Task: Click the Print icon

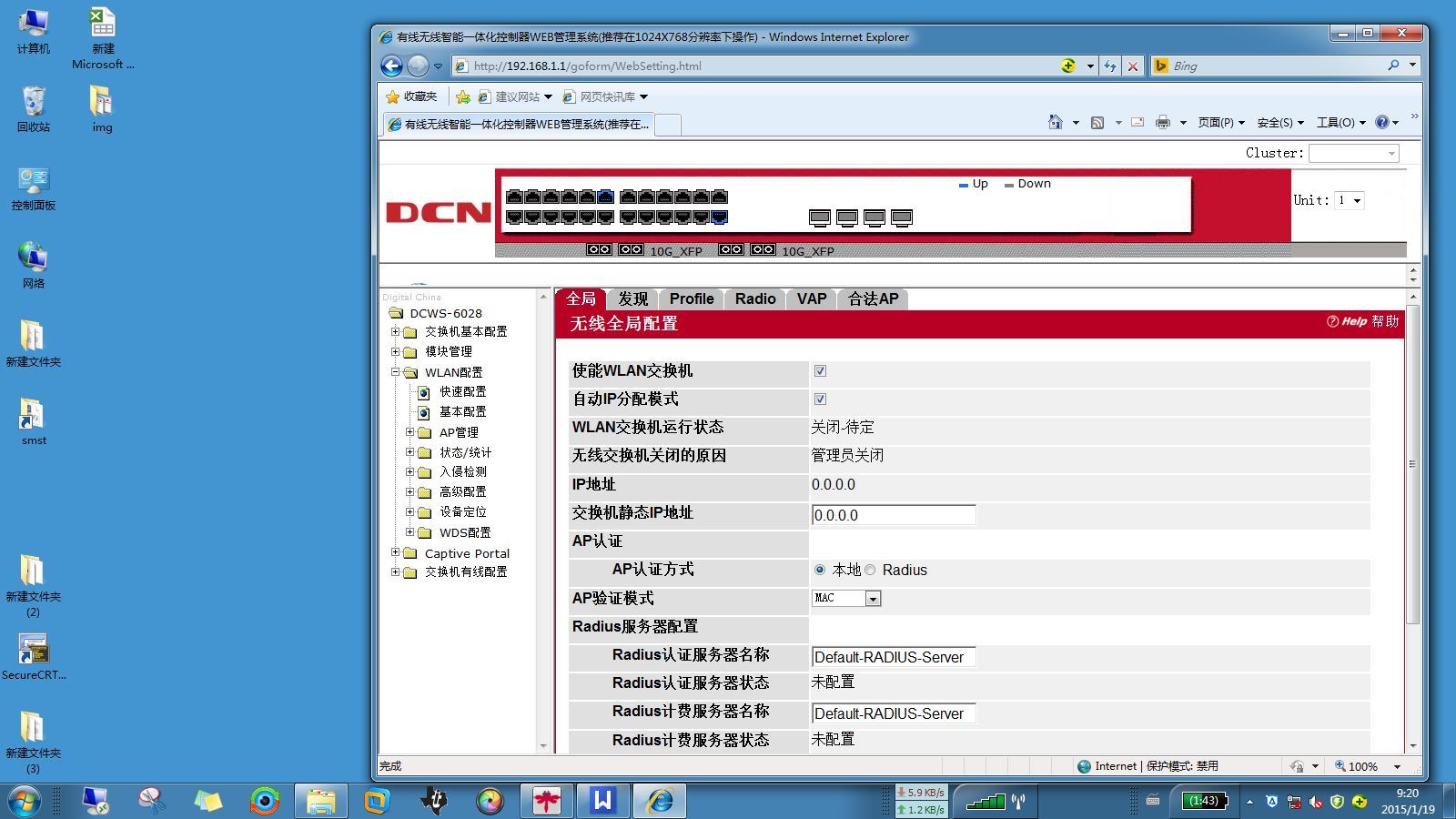Action: 1163,122
